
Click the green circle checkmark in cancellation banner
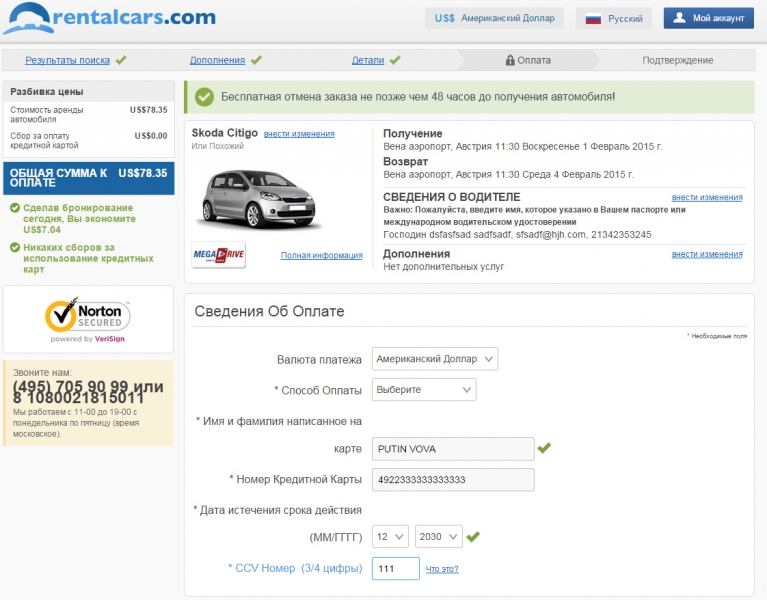pyautogui.click(x=204, y=97)
